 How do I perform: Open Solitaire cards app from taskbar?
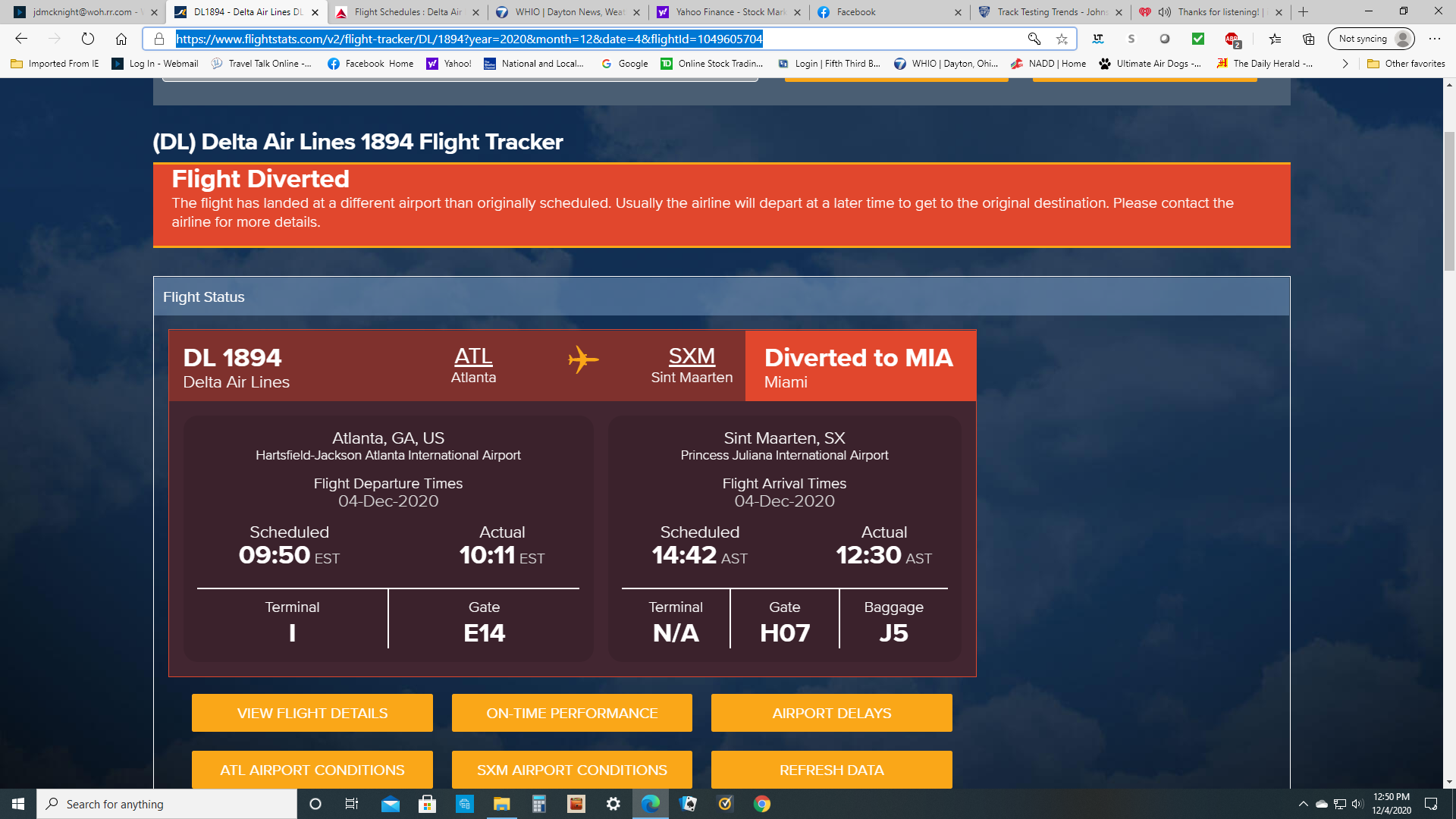(x=688, y=804)
